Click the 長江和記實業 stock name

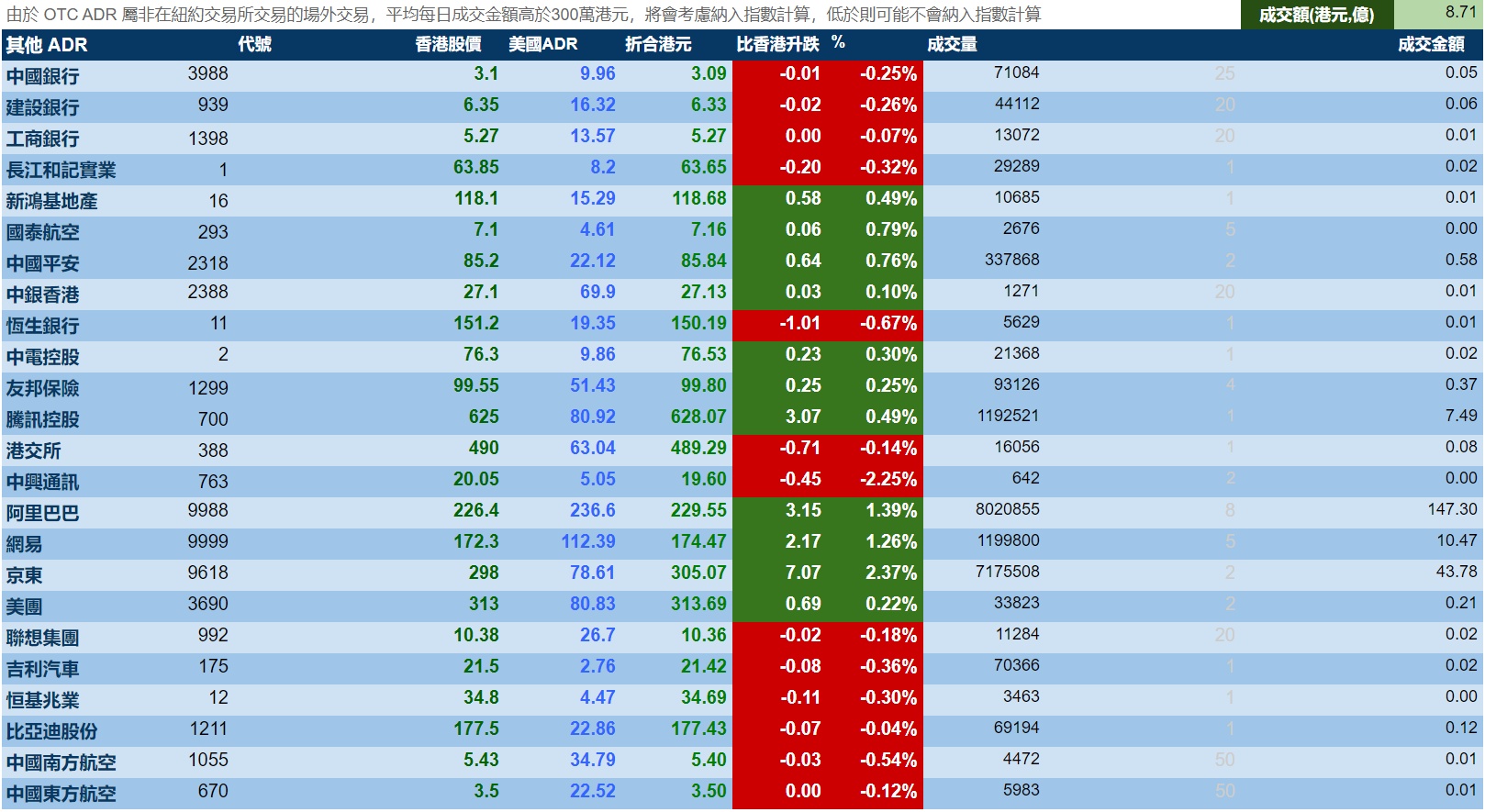click(61, 170)
